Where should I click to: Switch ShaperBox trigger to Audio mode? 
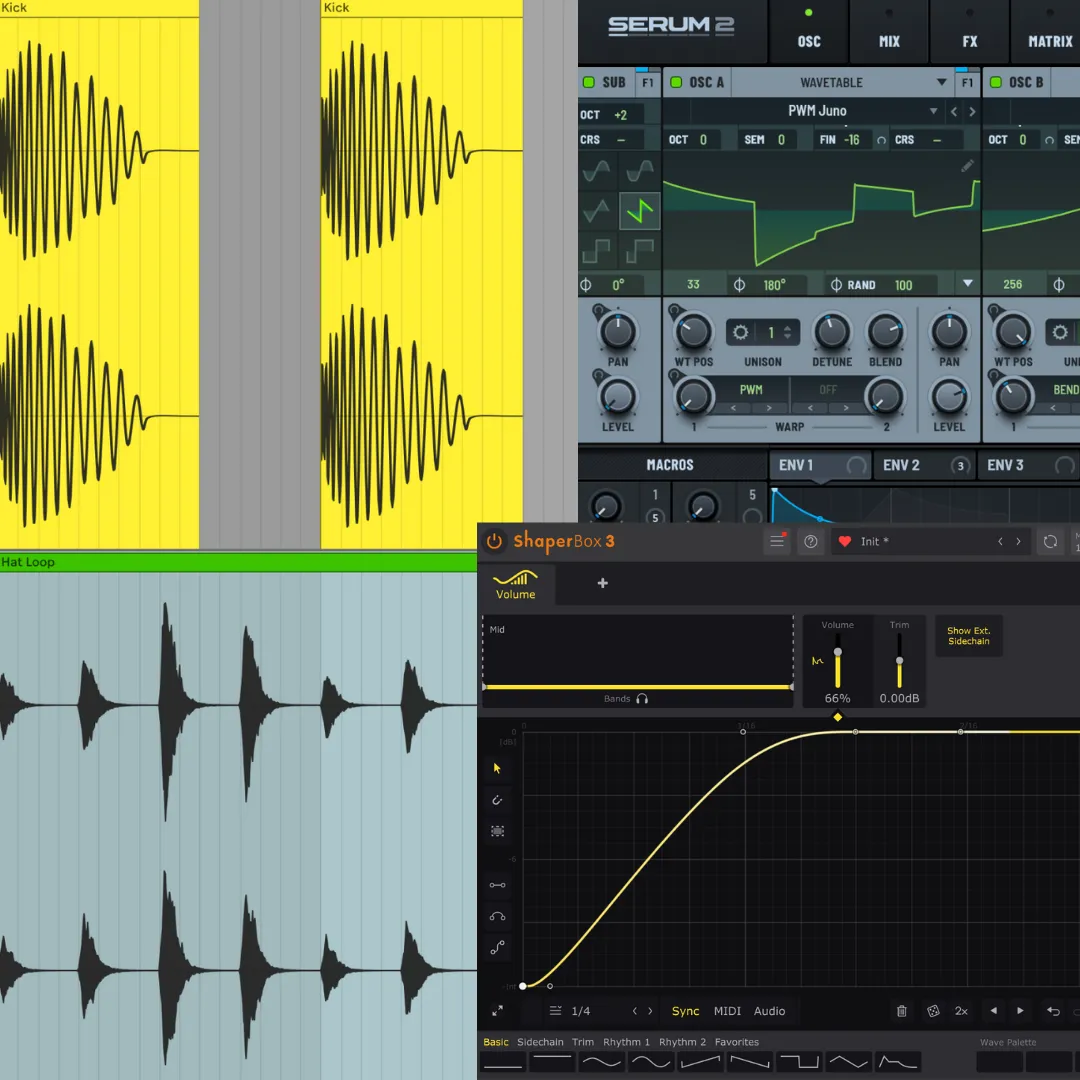tap(769, 1010)
